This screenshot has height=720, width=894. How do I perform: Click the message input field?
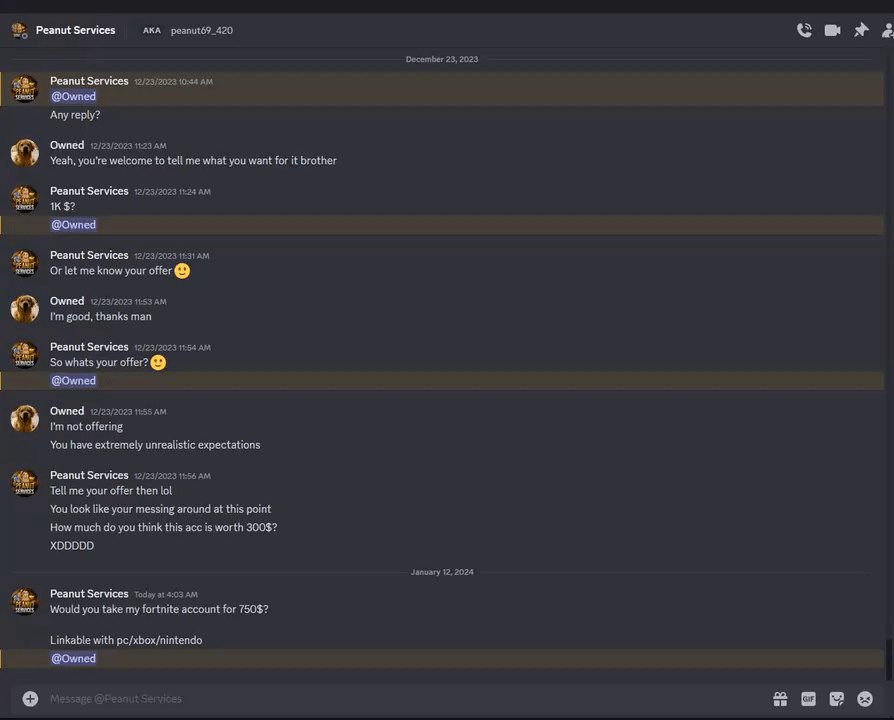coord(399,699)
